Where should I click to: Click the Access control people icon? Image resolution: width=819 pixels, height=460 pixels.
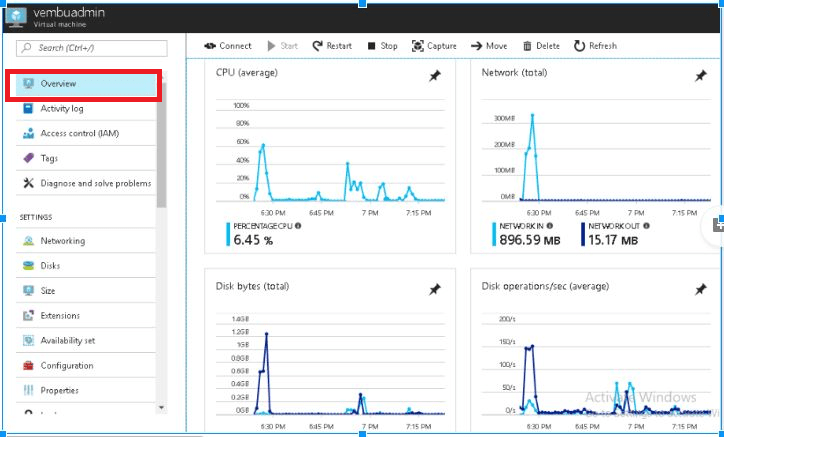28,134
